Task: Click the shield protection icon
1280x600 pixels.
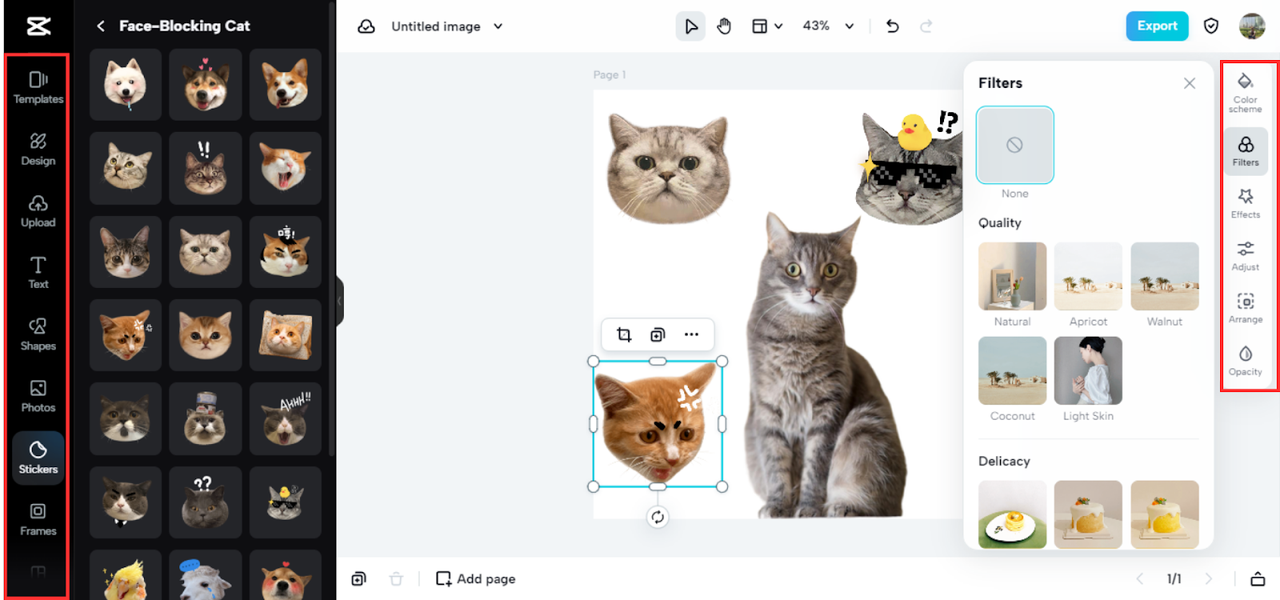Action: point(1211,26)
